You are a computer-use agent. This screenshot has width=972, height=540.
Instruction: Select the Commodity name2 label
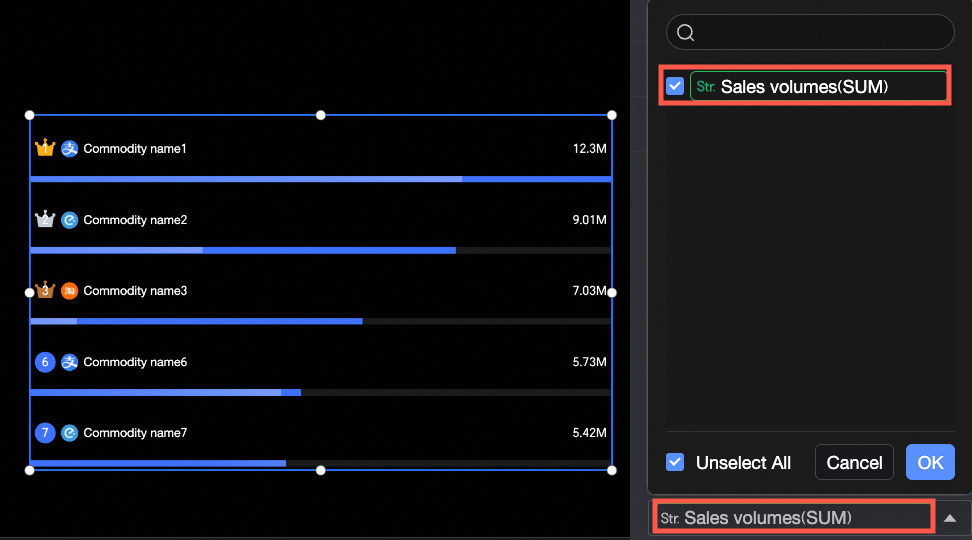(135, 220)
